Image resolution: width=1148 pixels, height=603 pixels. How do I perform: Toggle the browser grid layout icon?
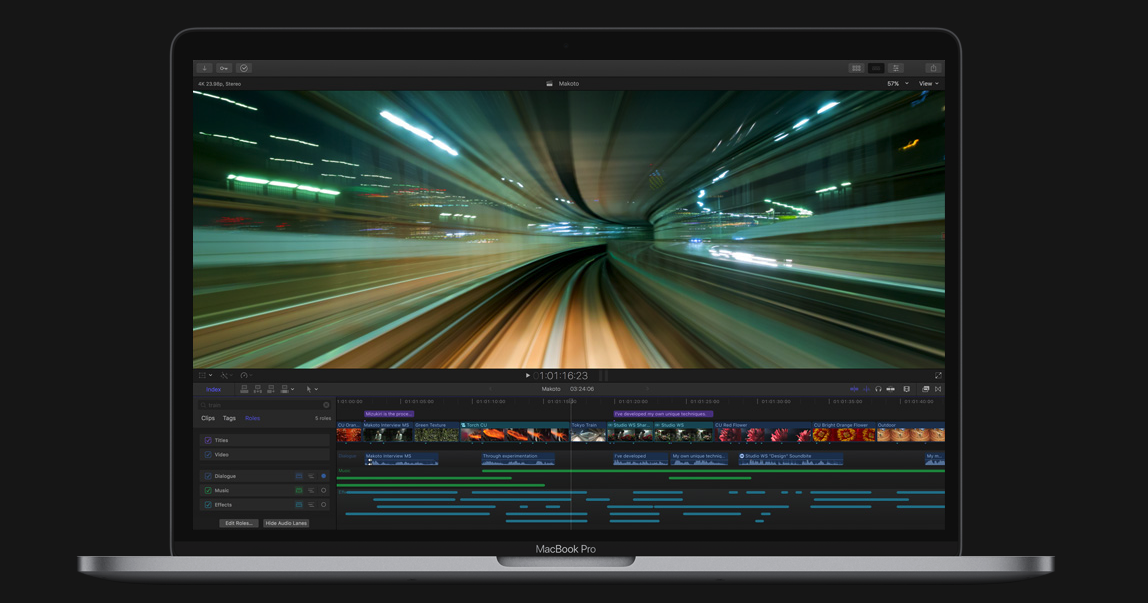[856, 68]
